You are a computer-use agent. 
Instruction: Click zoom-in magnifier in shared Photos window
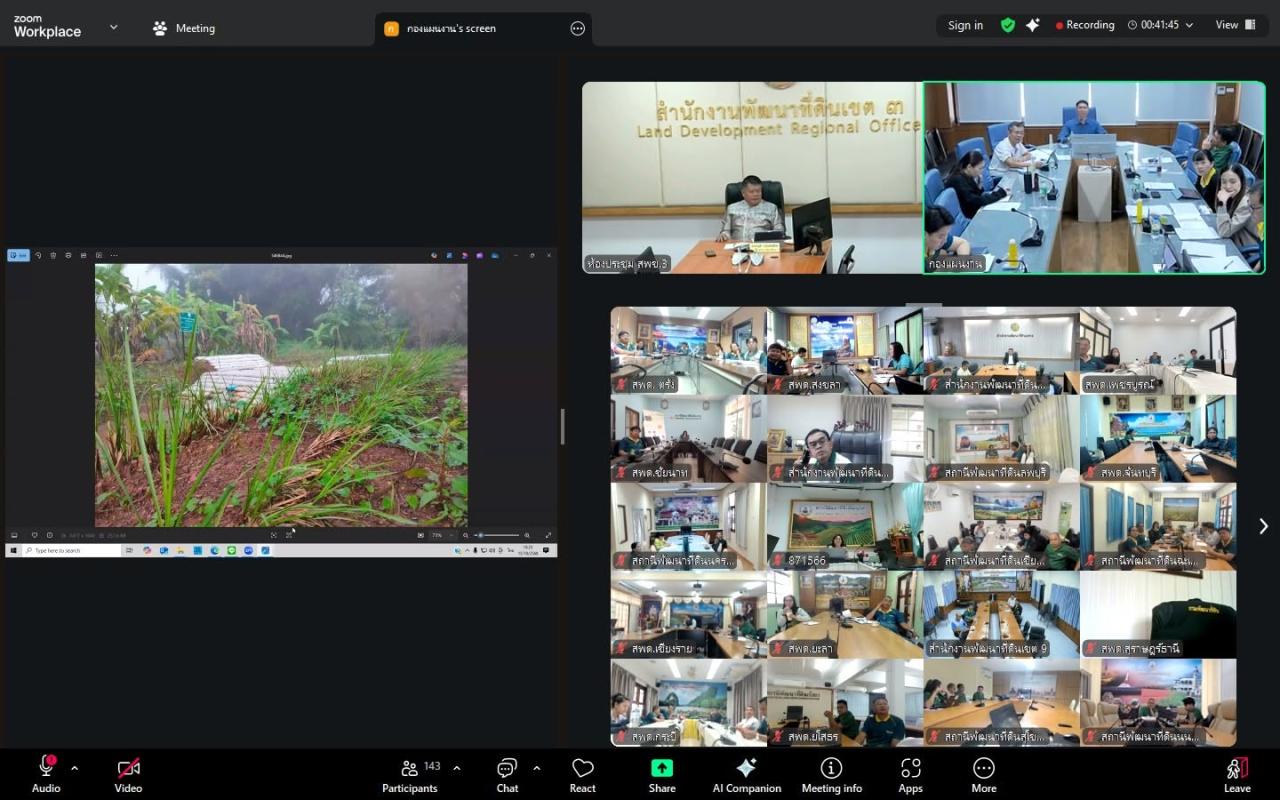click(527, 535)
